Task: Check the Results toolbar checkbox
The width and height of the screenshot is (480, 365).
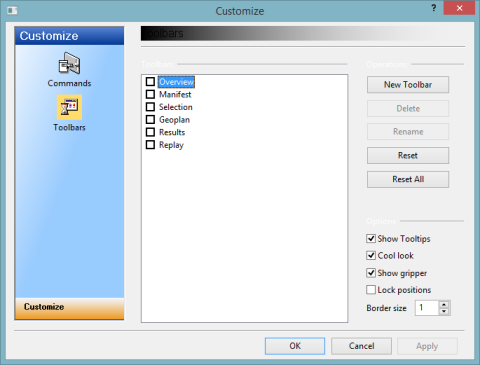Action: tap(150, 132)
